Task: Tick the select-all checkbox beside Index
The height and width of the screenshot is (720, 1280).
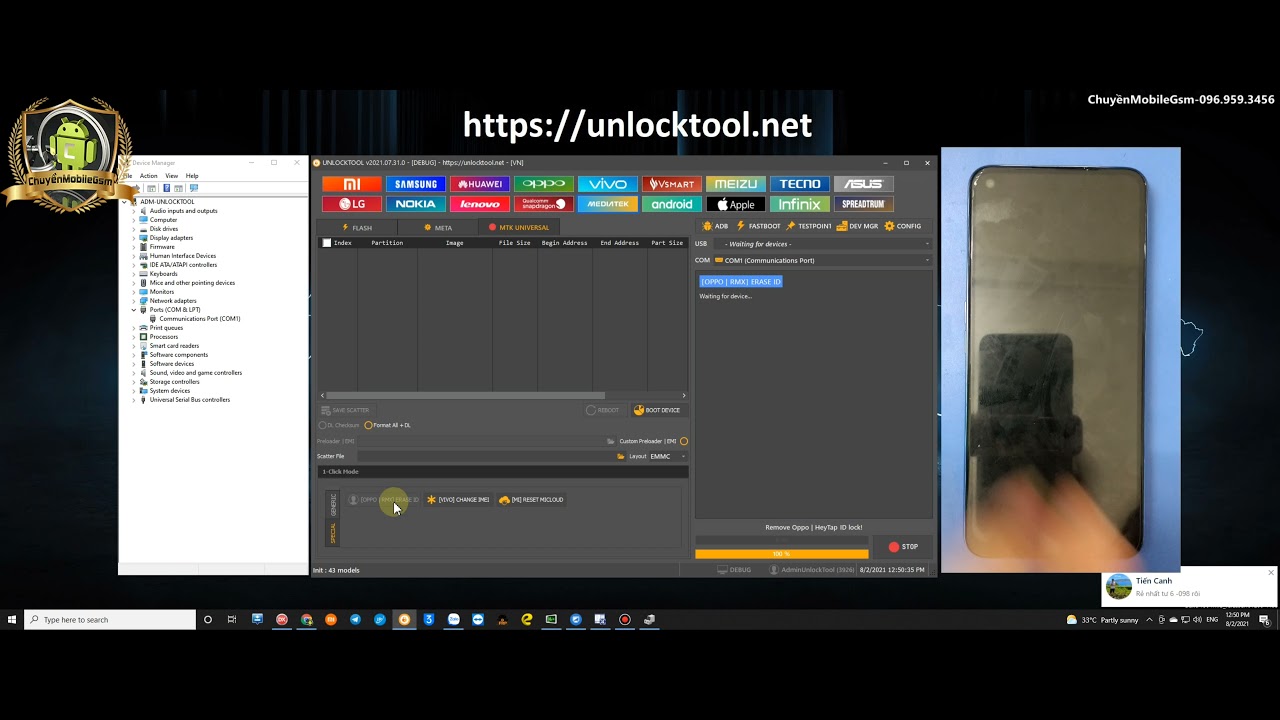Action: [326, 243]
